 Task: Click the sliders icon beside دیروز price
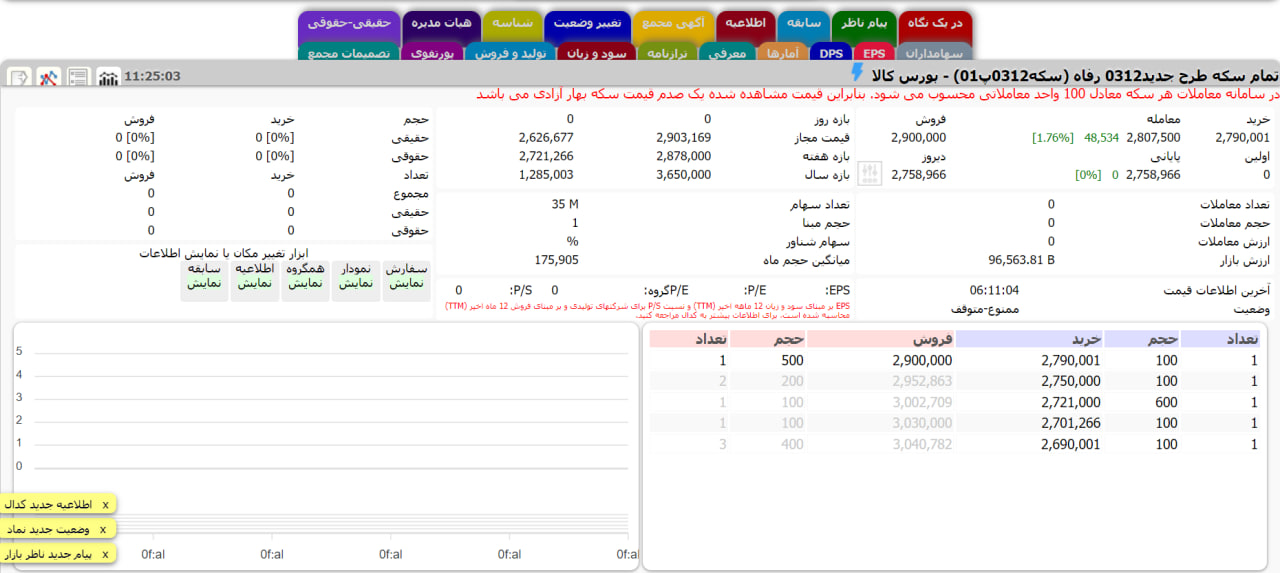pyautogui.click(x=871, y=174)
